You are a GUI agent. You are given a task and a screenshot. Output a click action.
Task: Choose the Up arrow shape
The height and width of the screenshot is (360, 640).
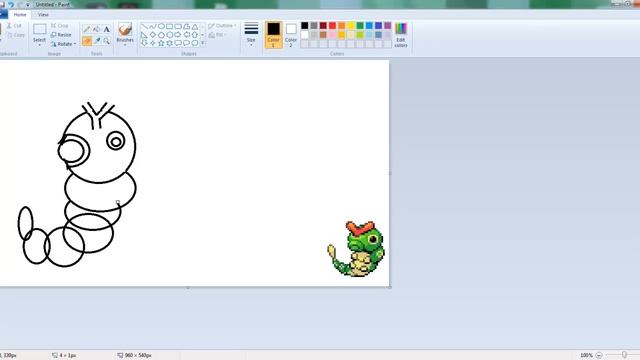point(195,35)
